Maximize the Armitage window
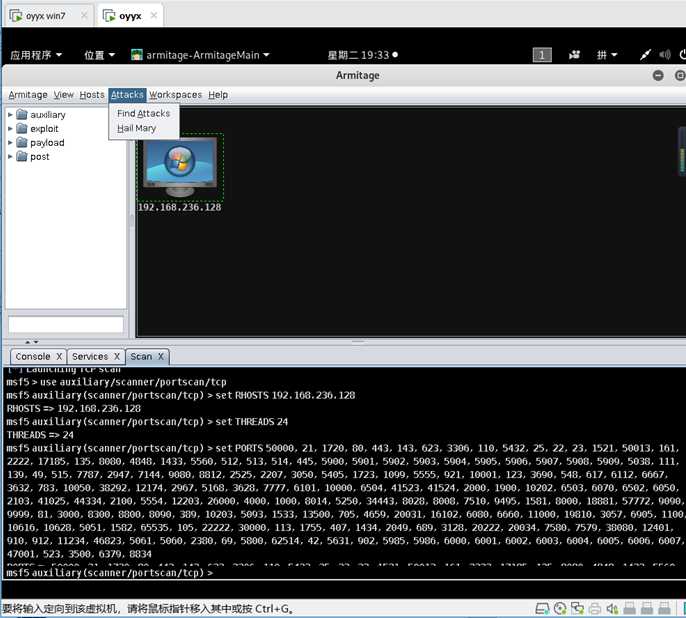This screenshot has height=618, width=686. tap(679, 75)
